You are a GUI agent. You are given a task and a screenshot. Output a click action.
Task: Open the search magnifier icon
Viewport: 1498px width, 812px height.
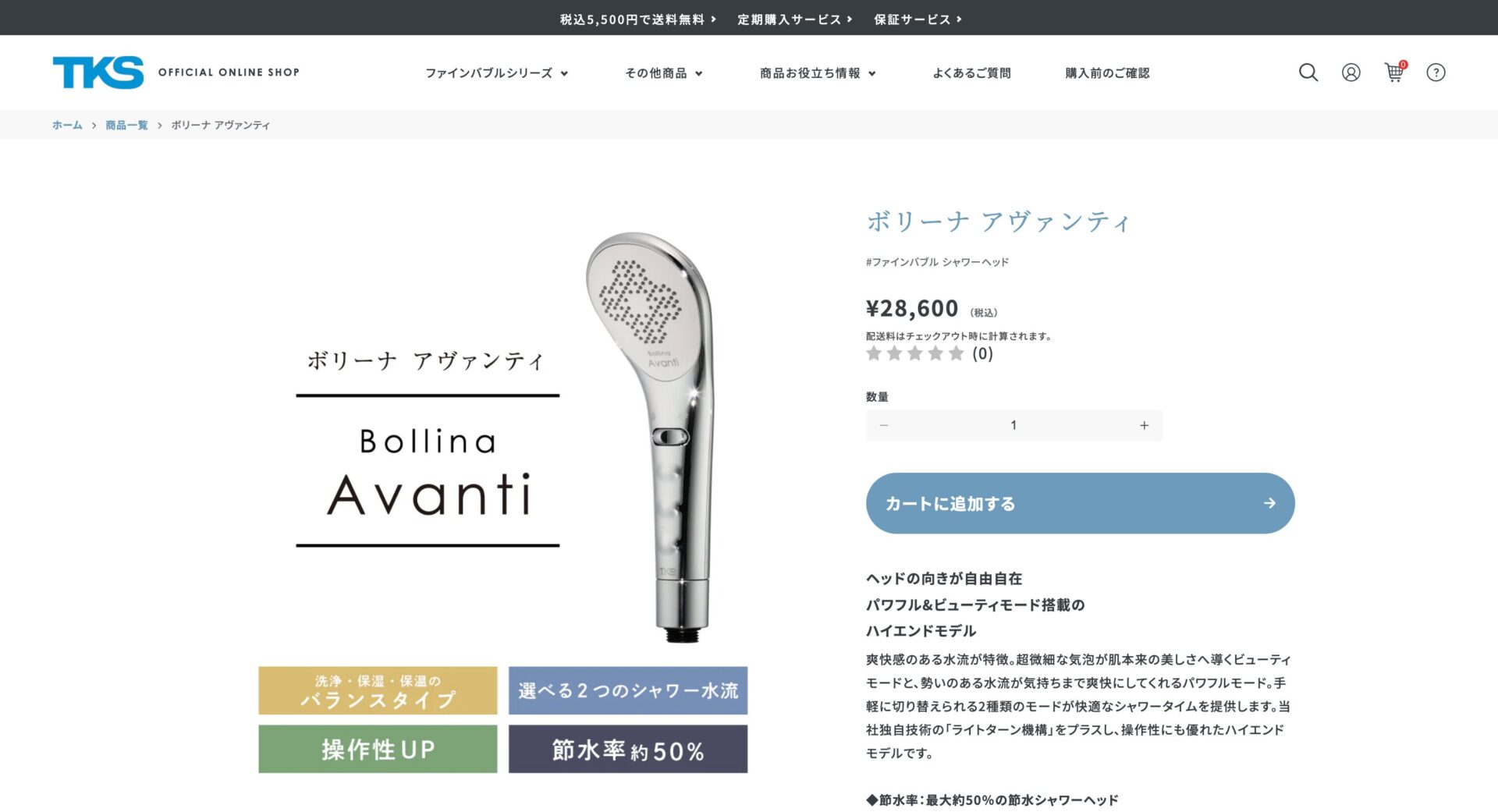(1308, 73)
